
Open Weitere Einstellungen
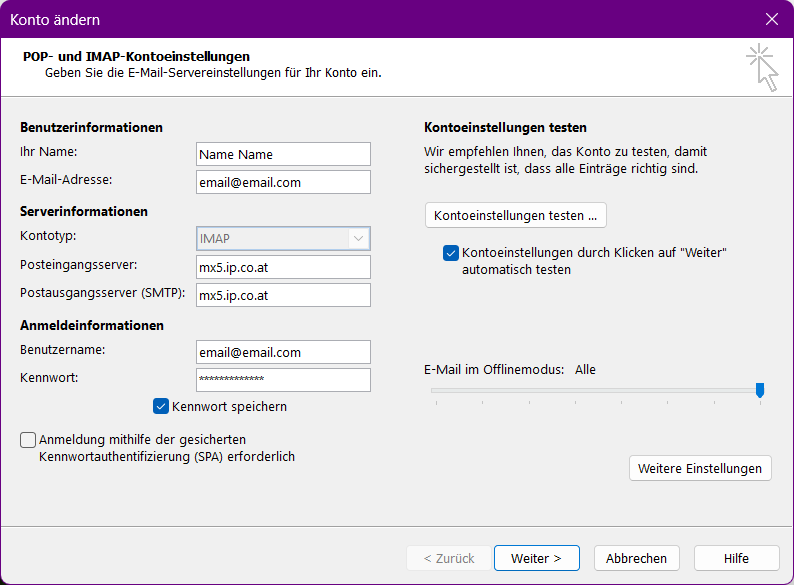tap(700, 468)
